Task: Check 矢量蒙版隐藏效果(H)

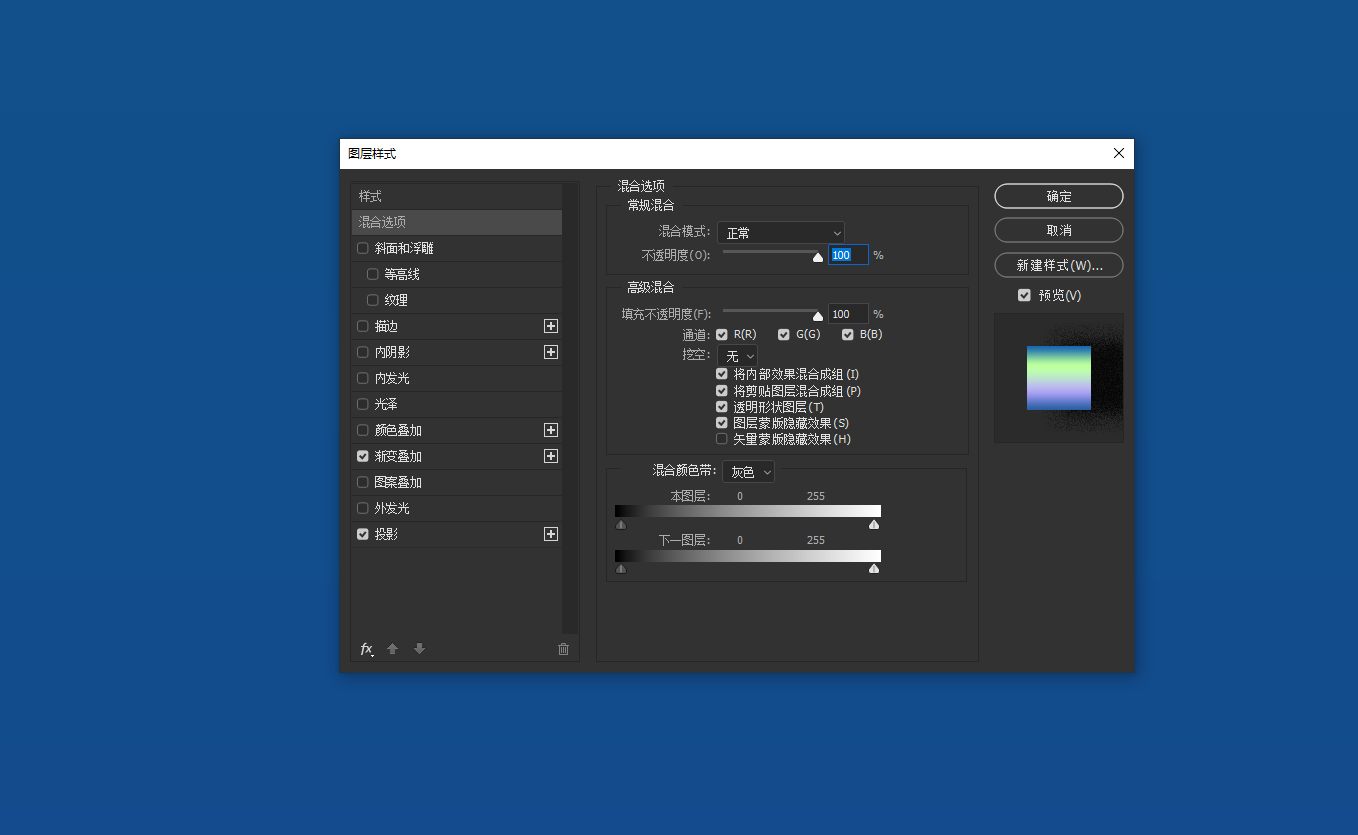Action: click(x=722, y=439)
